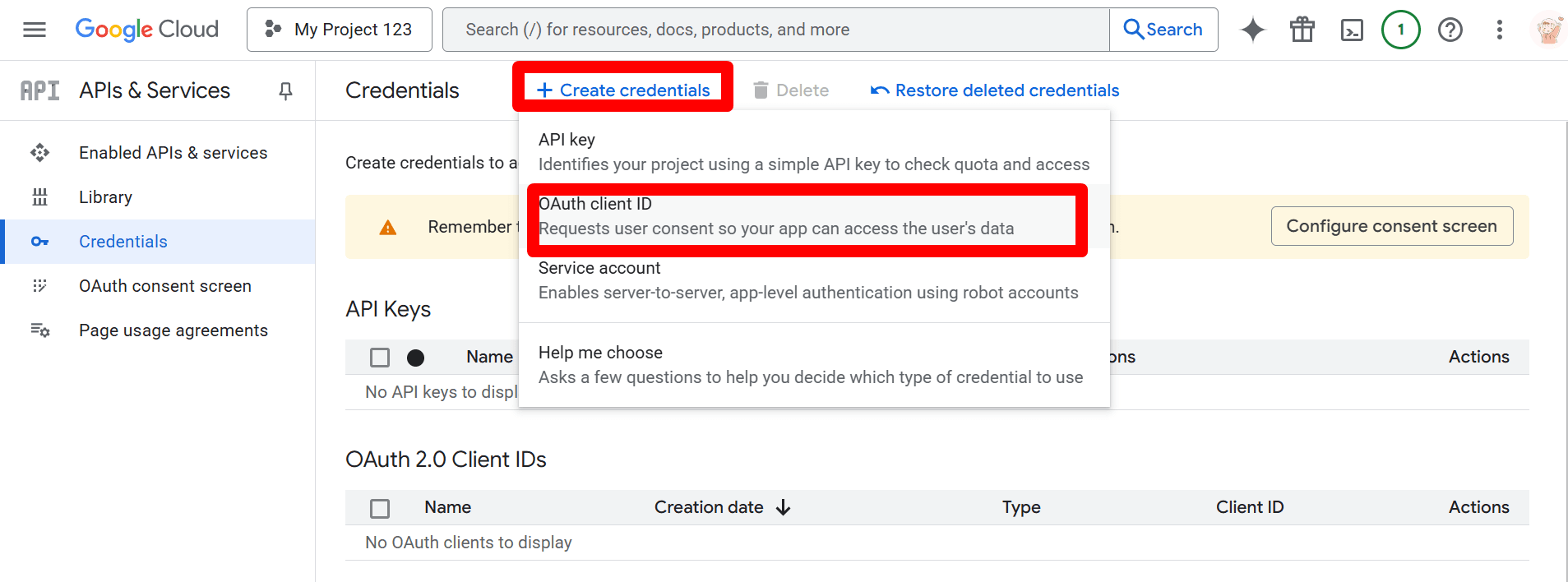1568x582 pixels.
Task: Click the Credentials key icon
Action: pos(39,242)
